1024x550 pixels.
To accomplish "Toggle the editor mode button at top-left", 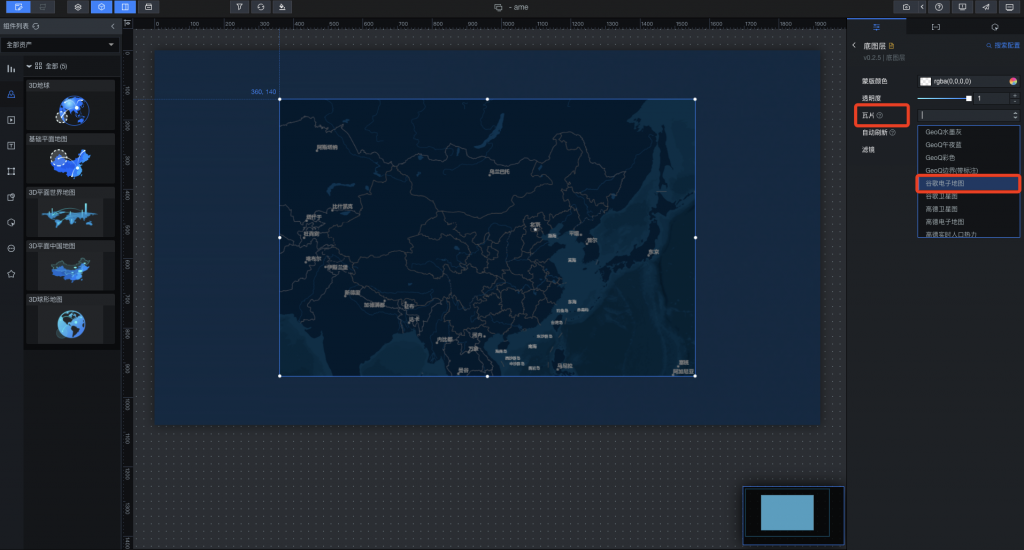I will coord(18,7).
